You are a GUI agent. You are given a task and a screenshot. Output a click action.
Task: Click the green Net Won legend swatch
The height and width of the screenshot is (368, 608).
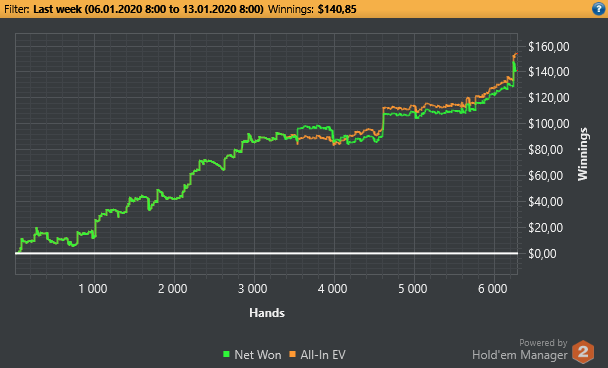point(226,354)
